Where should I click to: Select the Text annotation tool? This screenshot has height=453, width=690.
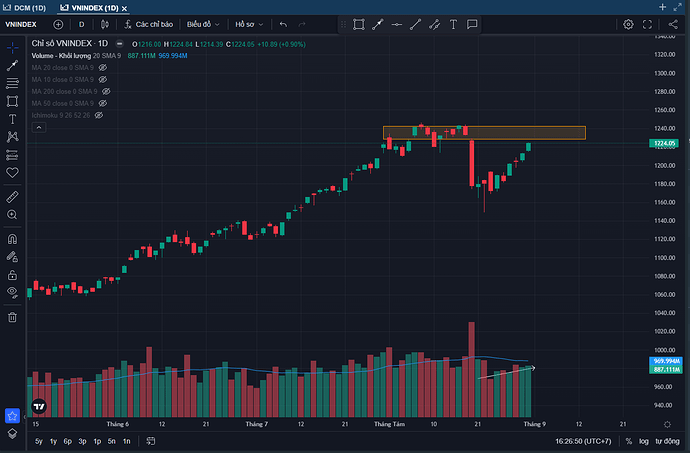(x=13, y=118)
